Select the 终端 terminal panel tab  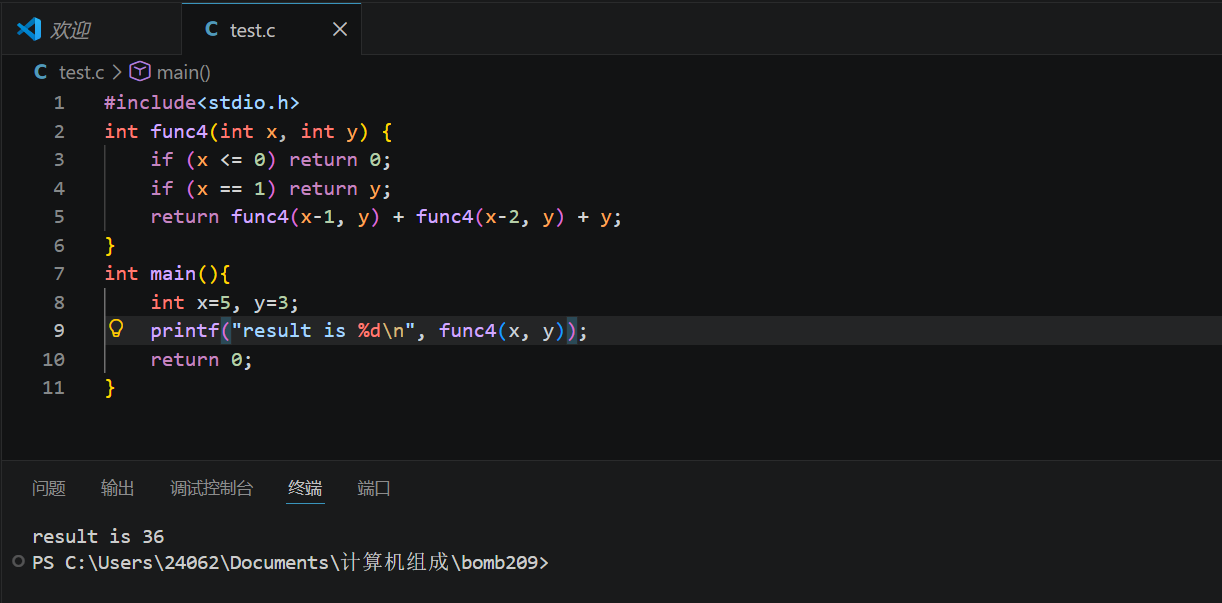(x=305, y=488)
